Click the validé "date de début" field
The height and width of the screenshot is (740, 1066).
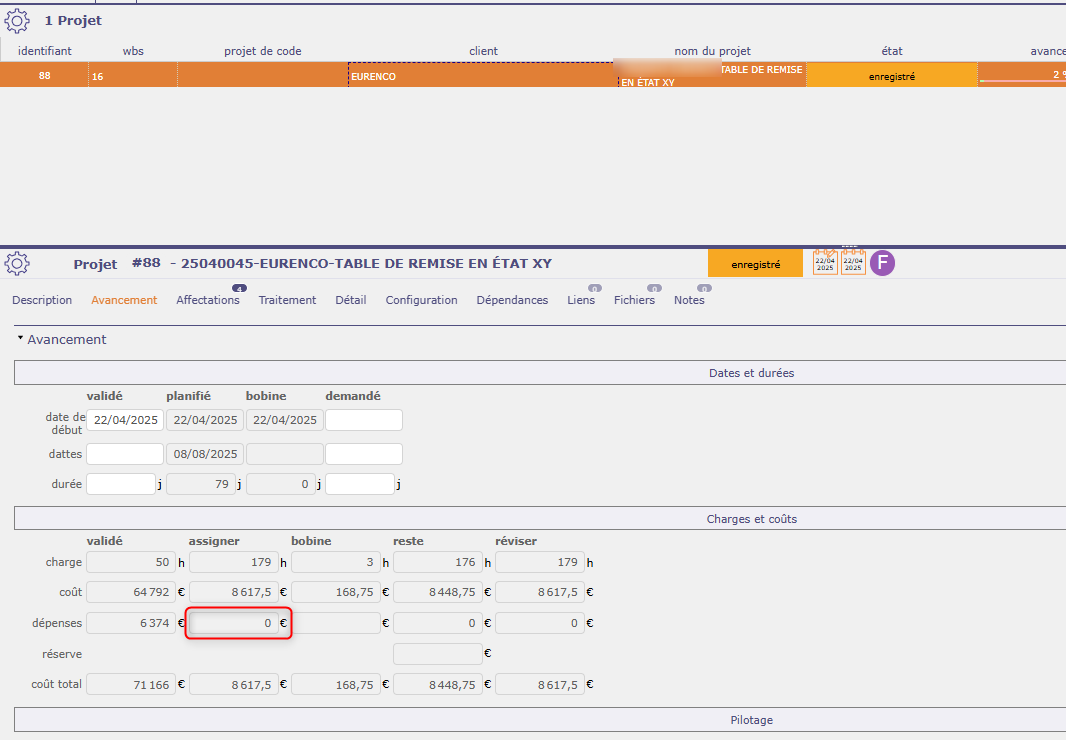click(124, 420)
